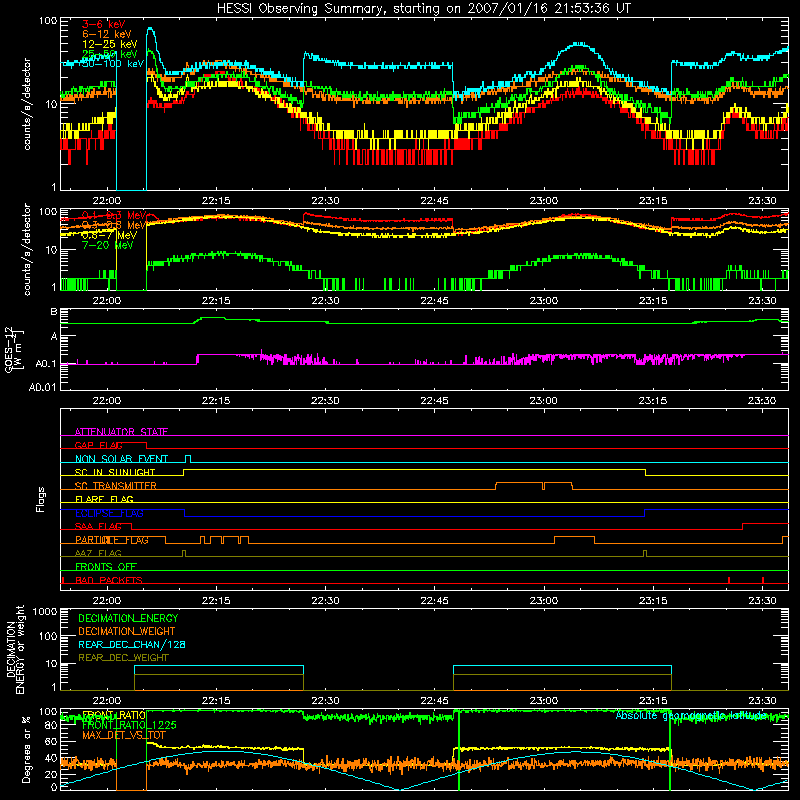The width and height of the screenshot is (800, 800).
Task: Select the 23:00 tick under the MeV panel
Action: pyautogui.click(x=543, y=301)
